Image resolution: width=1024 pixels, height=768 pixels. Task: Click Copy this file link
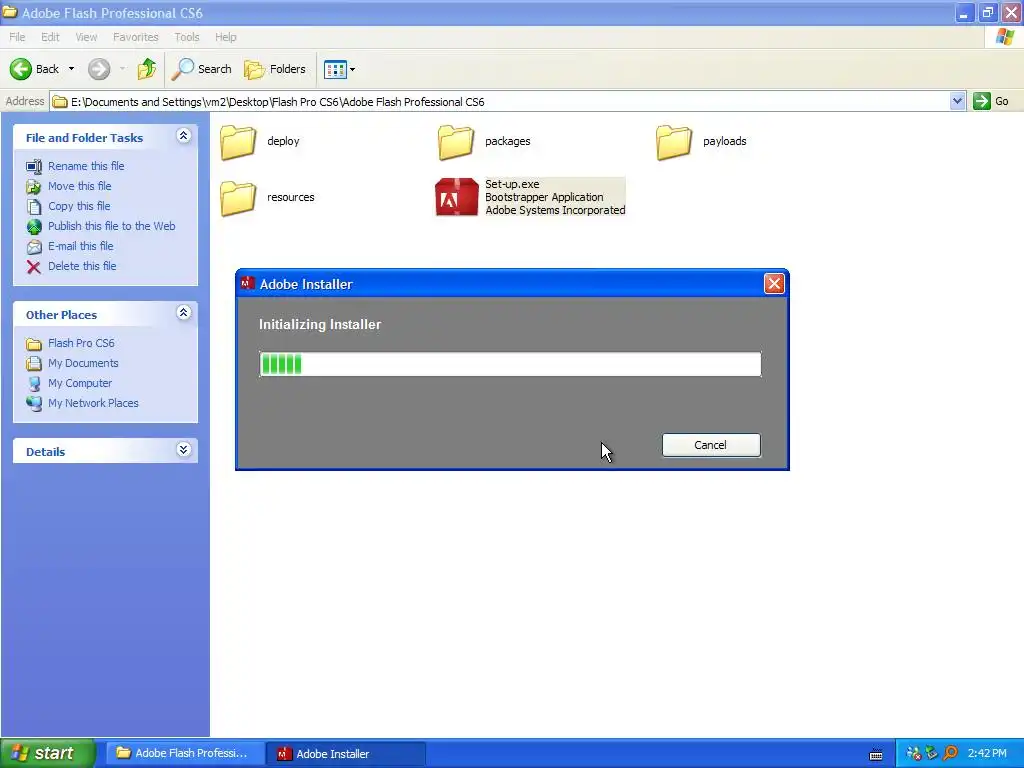pos(79,206)
